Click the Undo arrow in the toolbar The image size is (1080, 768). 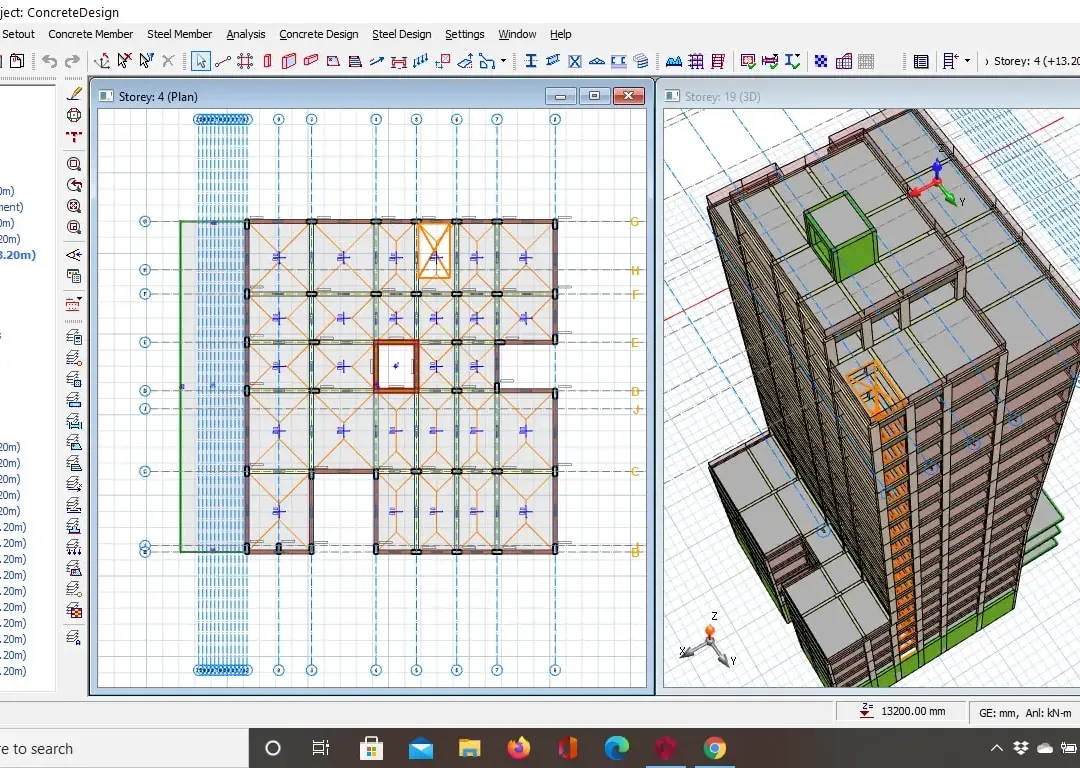50,61
